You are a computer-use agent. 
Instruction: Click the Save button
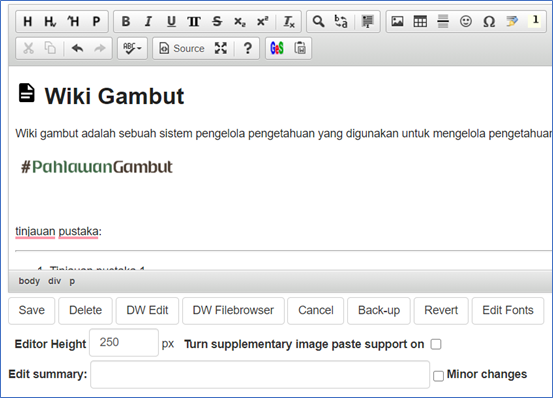tap(32, 311)
